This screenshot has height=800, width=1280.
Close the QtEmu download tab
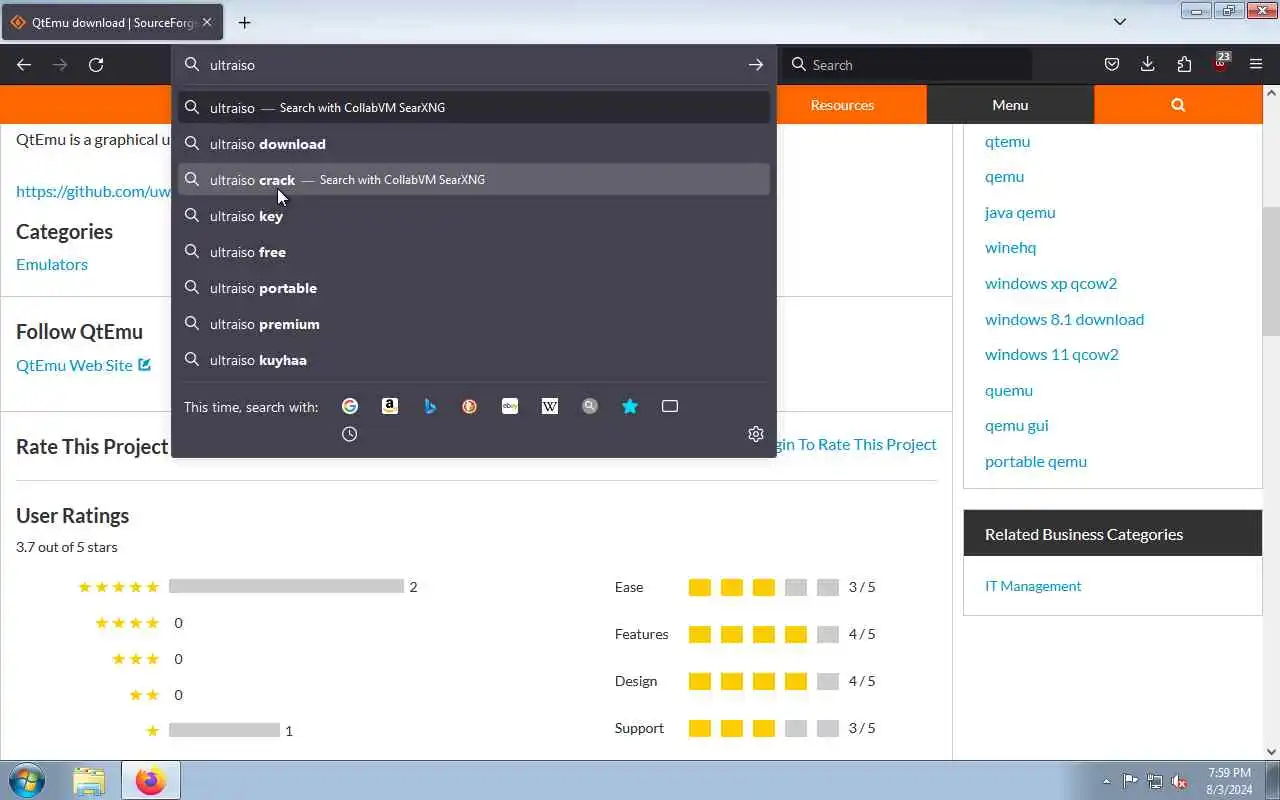[207, 22]
